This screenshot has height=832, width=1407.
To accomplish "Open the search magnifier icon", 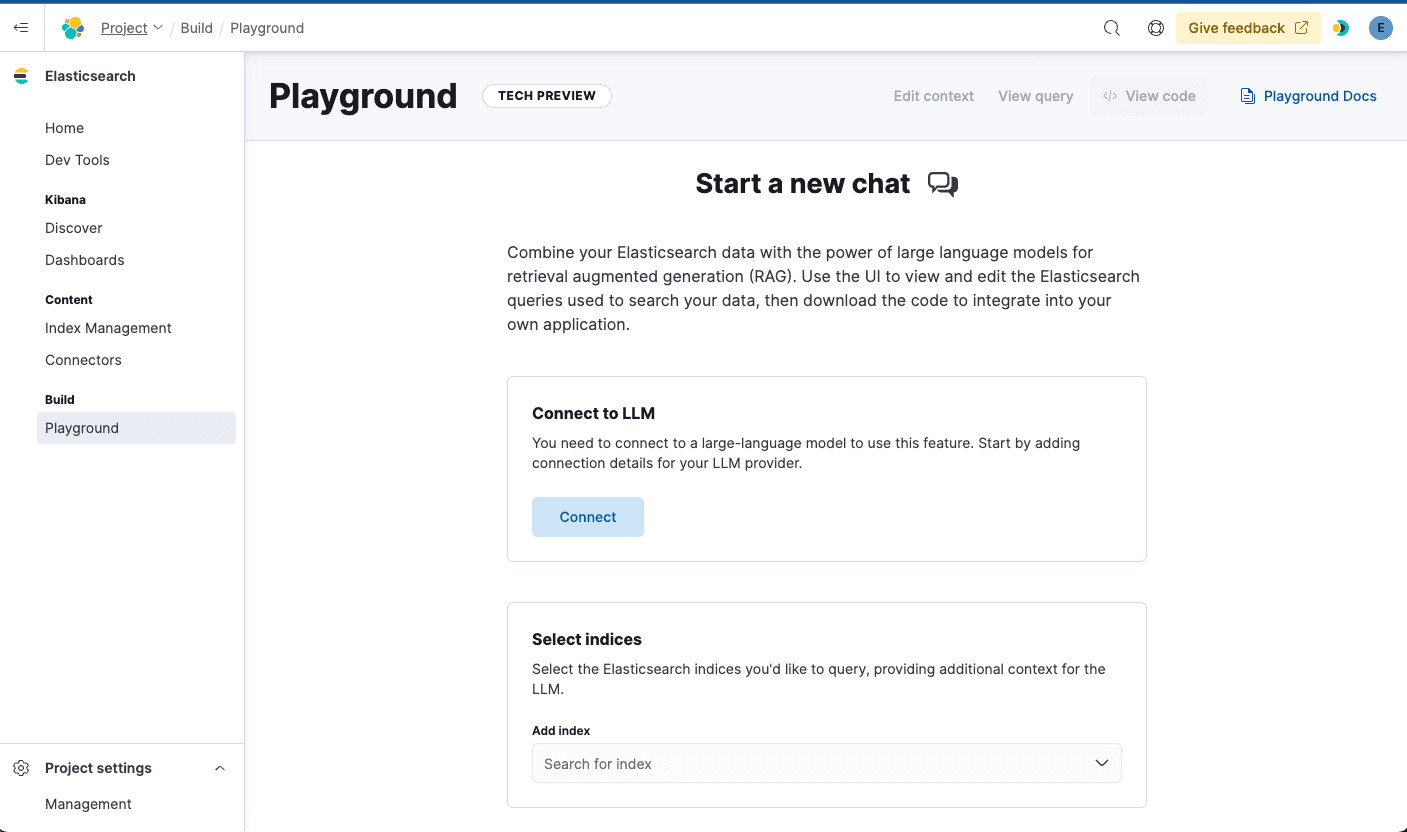I will (1111, 28).
